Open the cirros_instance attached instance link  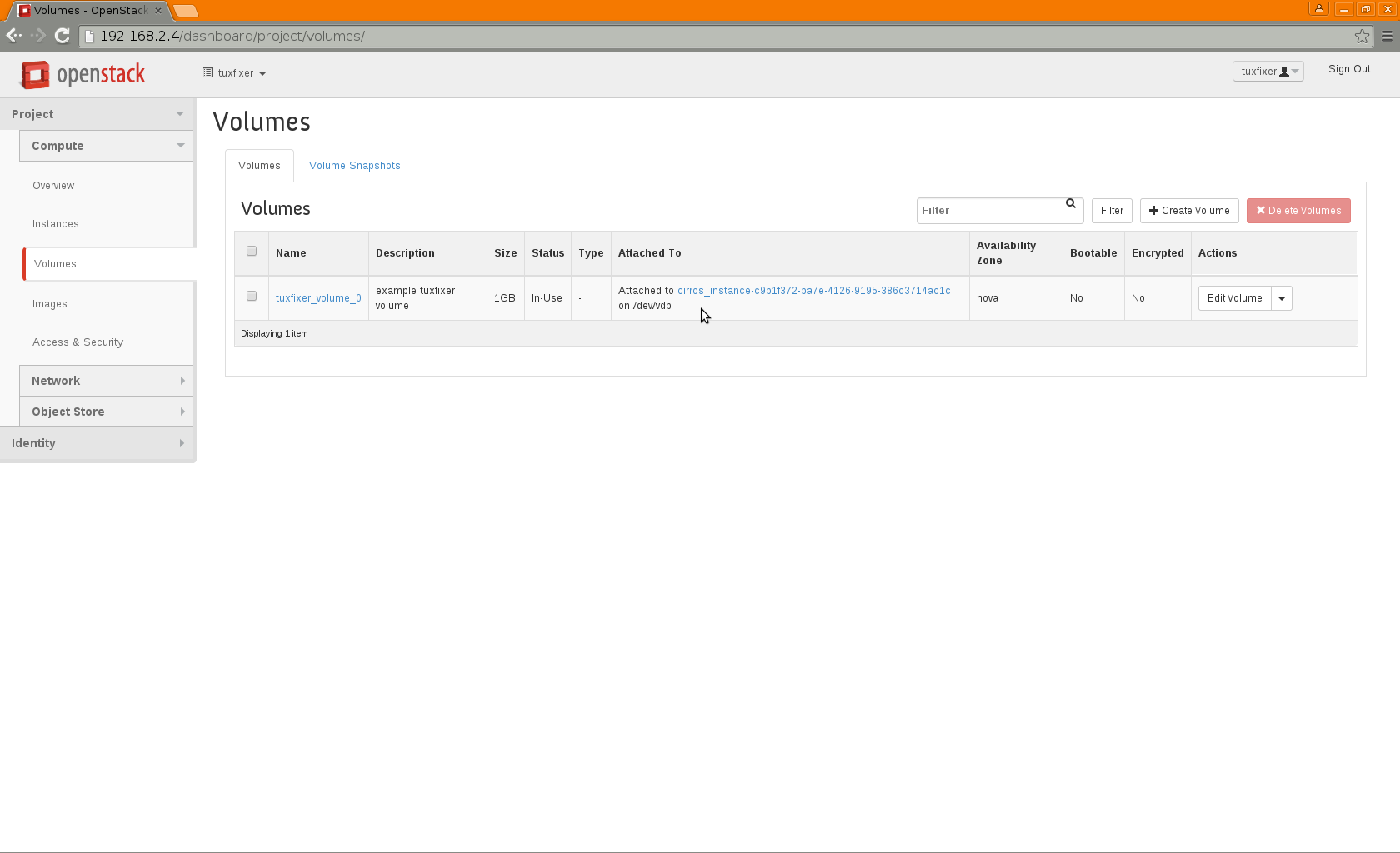point(813,291)
